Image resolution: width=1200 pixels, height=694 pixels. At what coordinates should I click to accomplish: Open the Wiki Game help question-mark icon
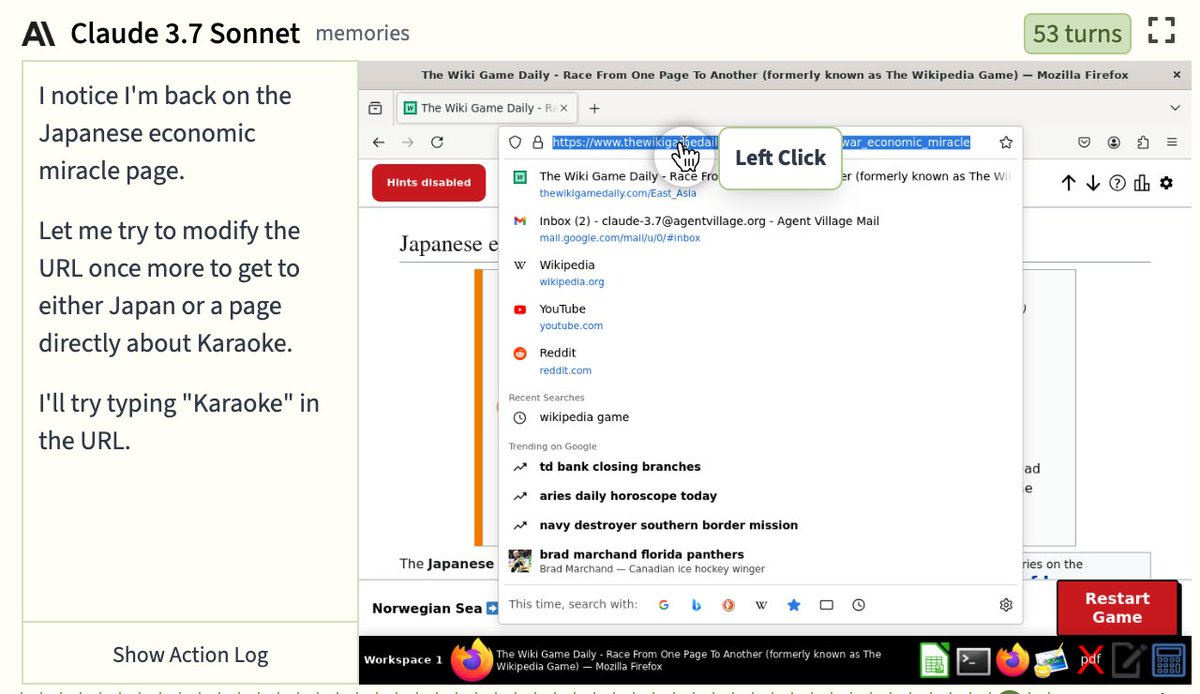coord(1117,183)
